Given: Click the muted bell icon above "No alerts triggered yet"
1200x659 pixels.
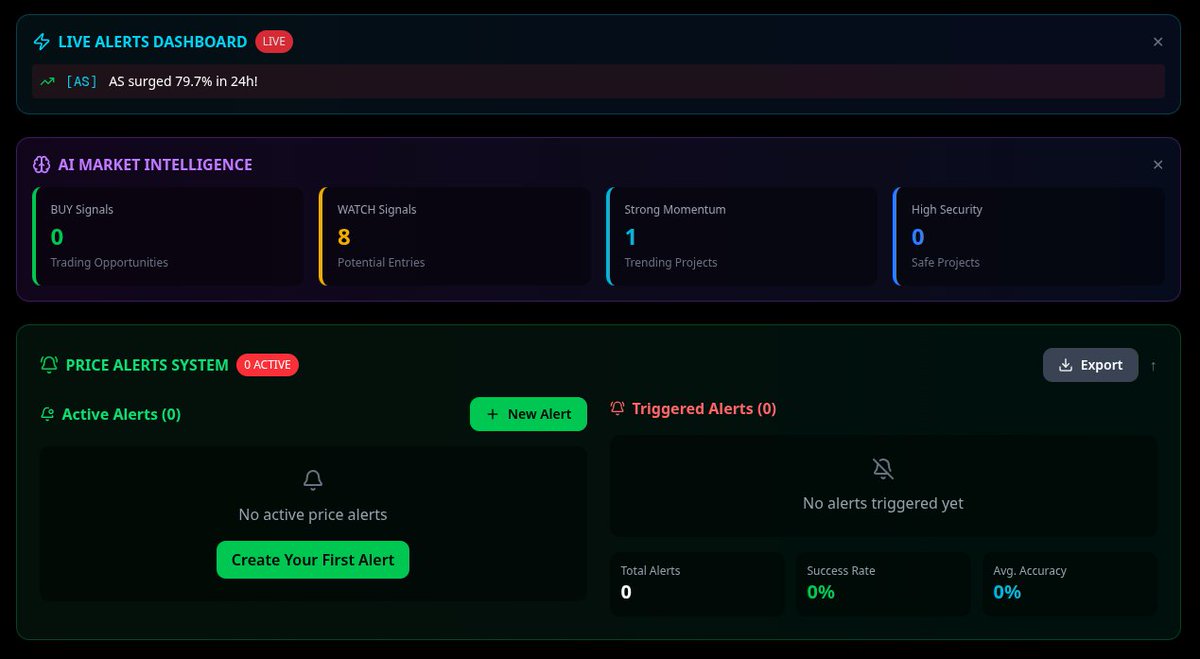Looking at the screenshot, I should (x=883, y=468).
